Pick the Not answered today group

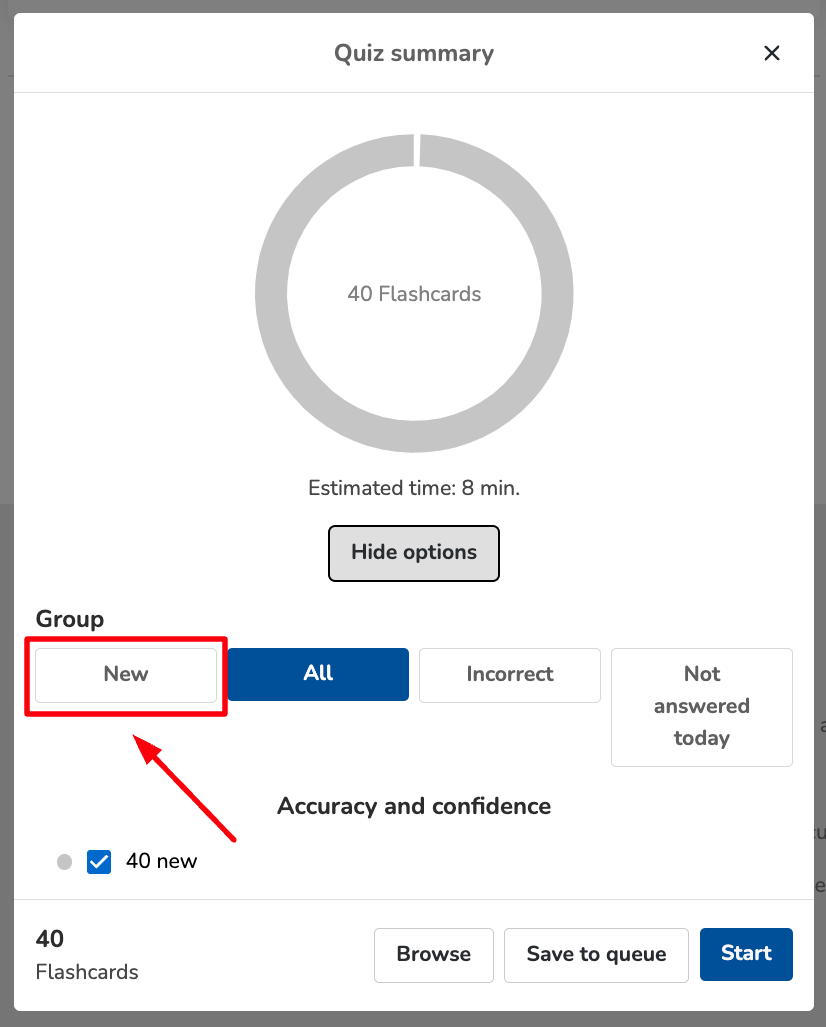click(701, 706)
